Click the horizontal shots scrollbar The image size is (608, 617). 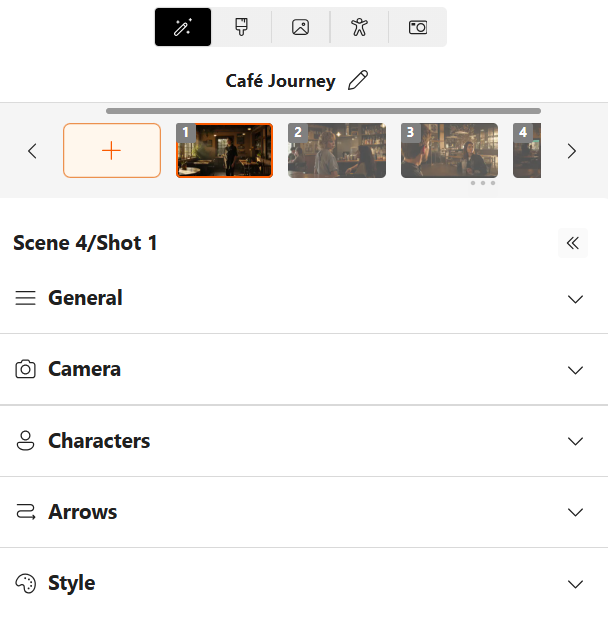[x=323, y=111]
